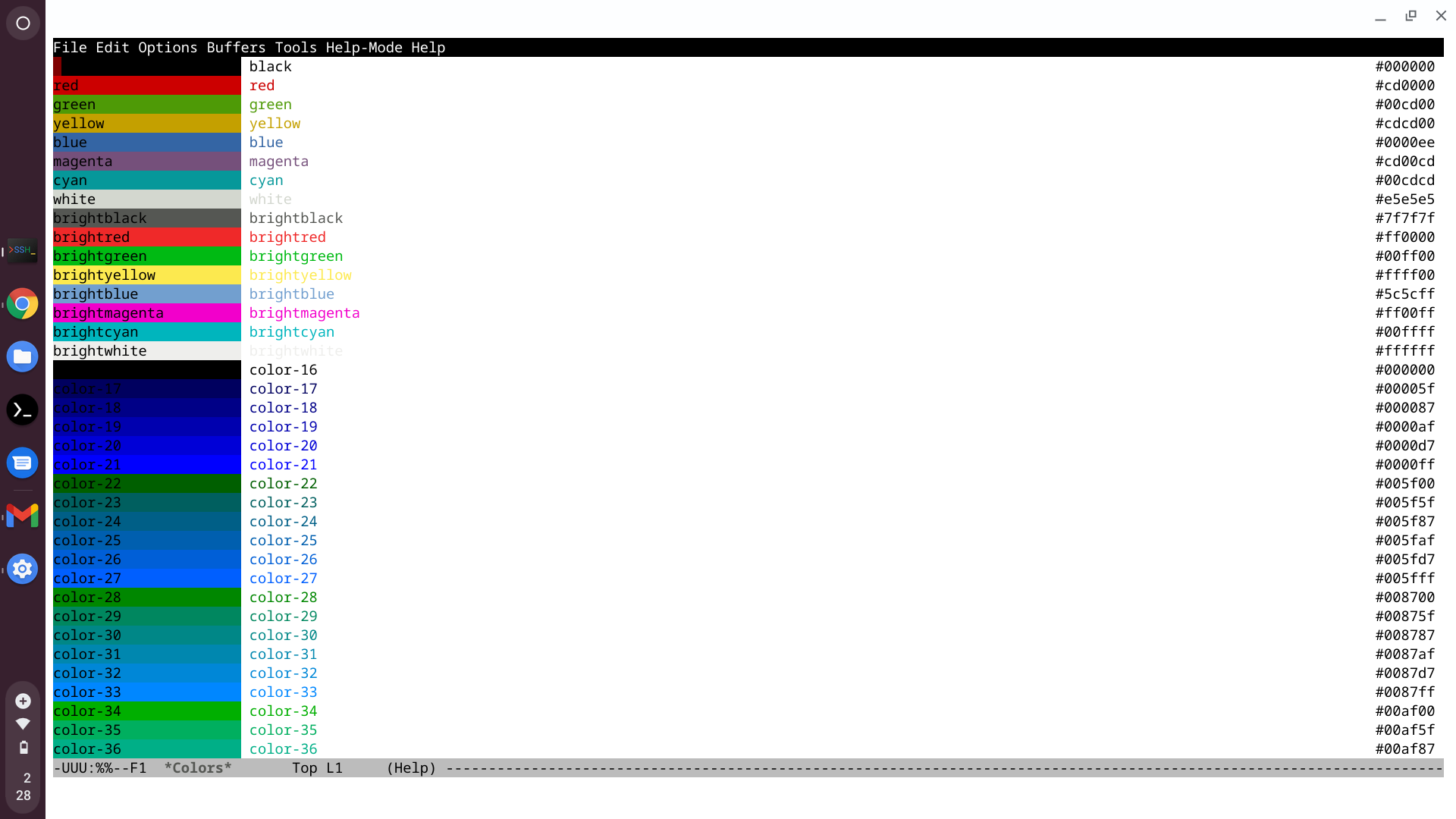Click the plus status icon above Wi-Fi
Image resolution: width=1456 pixels, height=819 pixels.
[x=23, y=701]
